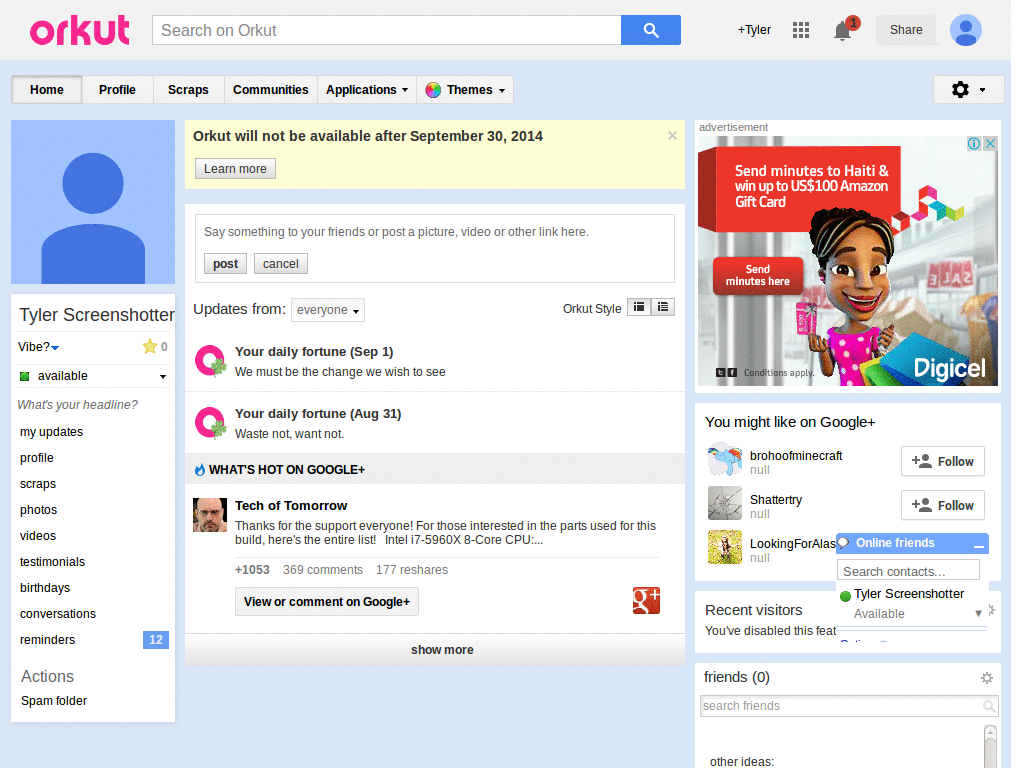The width and height of the screenshot is (1024, 768).
Task: Open the Themes dropdown menu
Action: (465, 90)
